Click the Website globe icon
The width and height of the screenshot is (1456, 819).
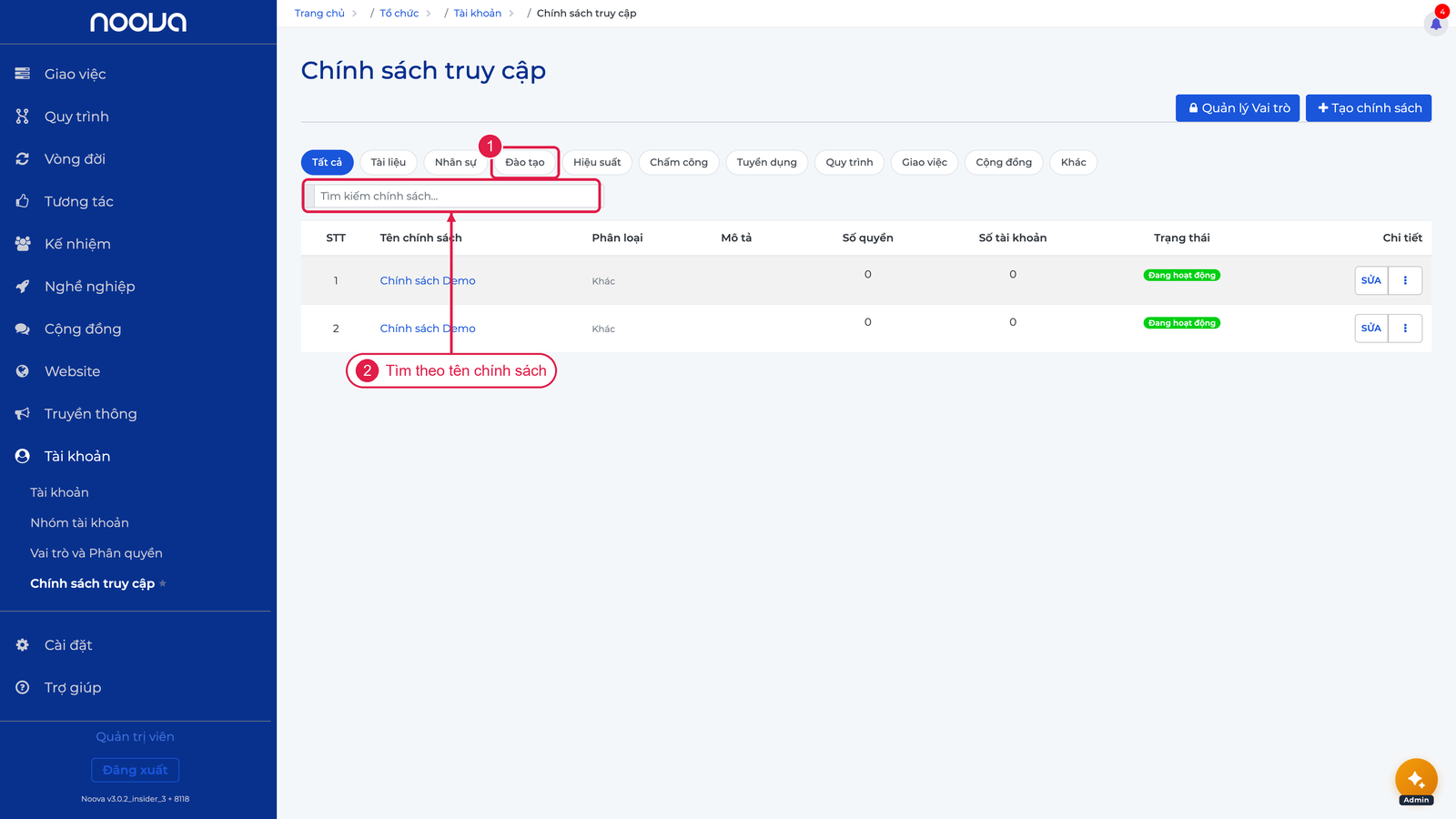coord(23,371)
